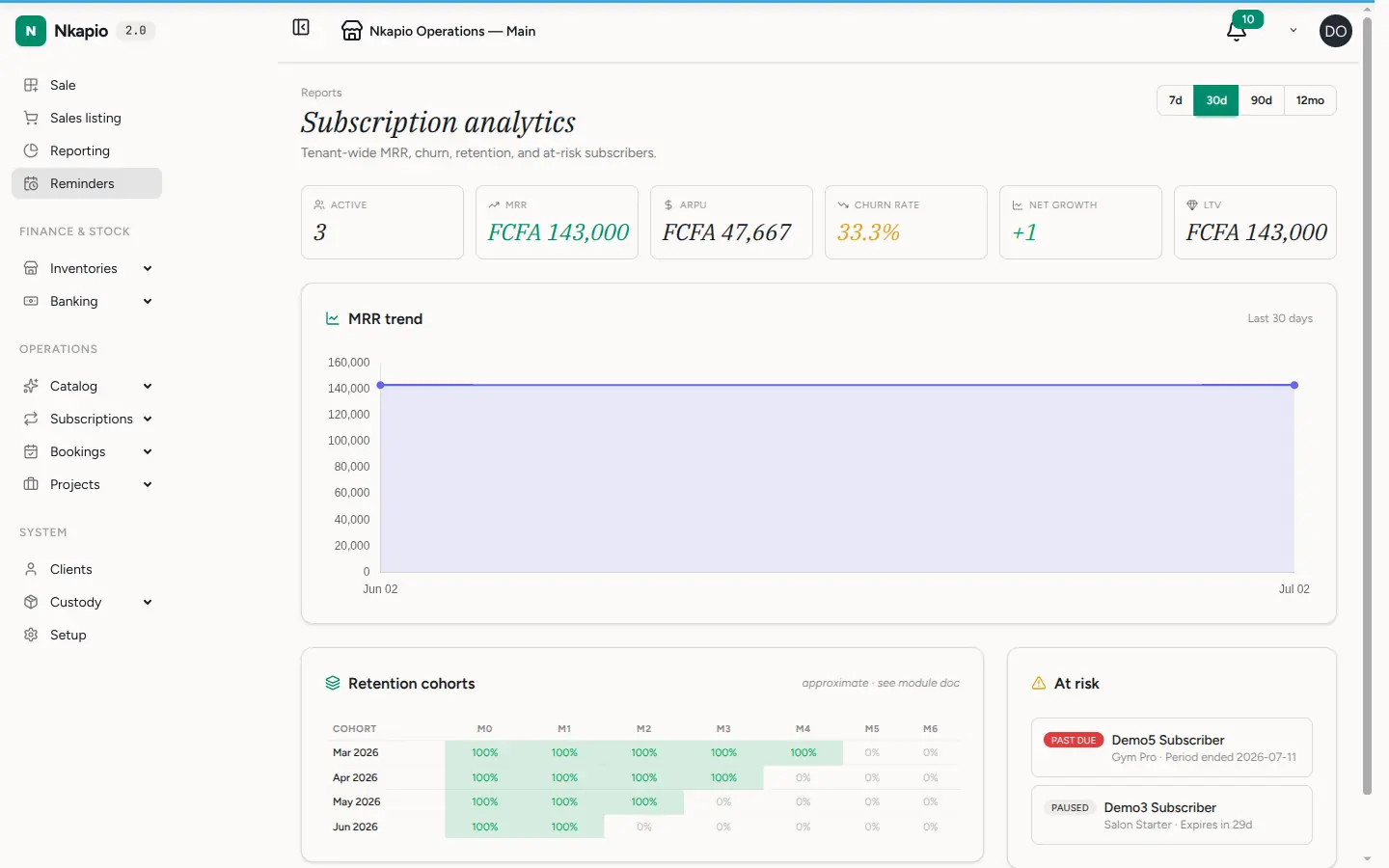The image size is (1389, 868).
Task: Click the Churn rate 33.3% value
Action: 868,232
